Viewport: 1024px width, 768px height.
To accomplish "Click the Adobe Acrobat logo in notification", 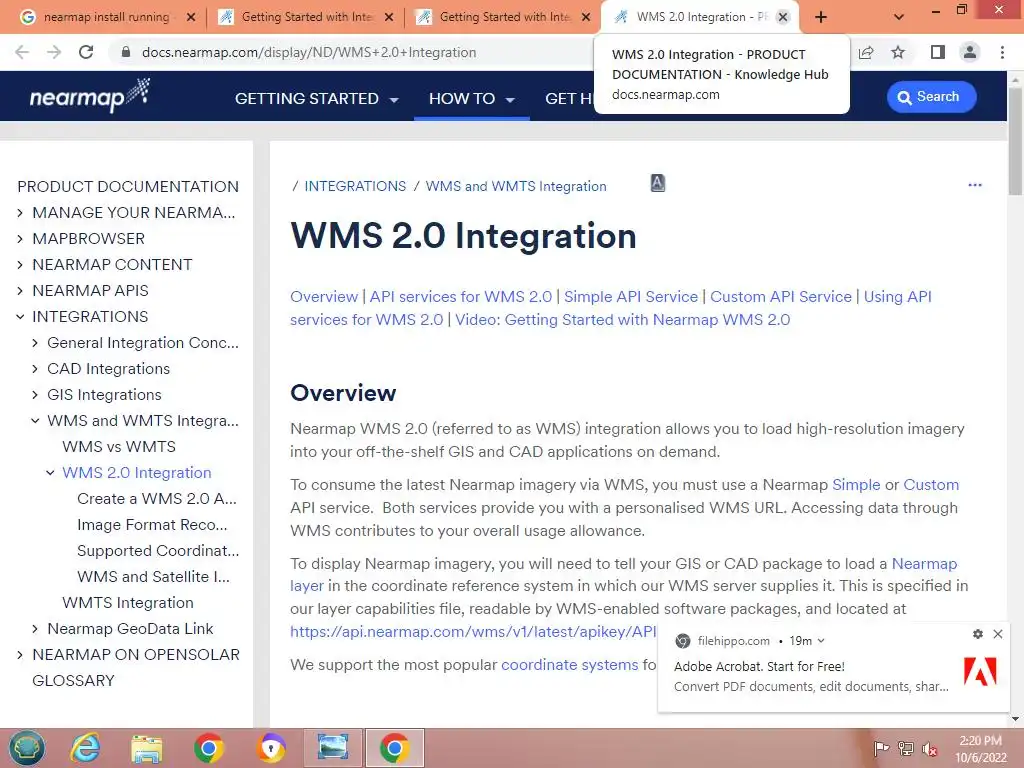I will coord(980,672).
